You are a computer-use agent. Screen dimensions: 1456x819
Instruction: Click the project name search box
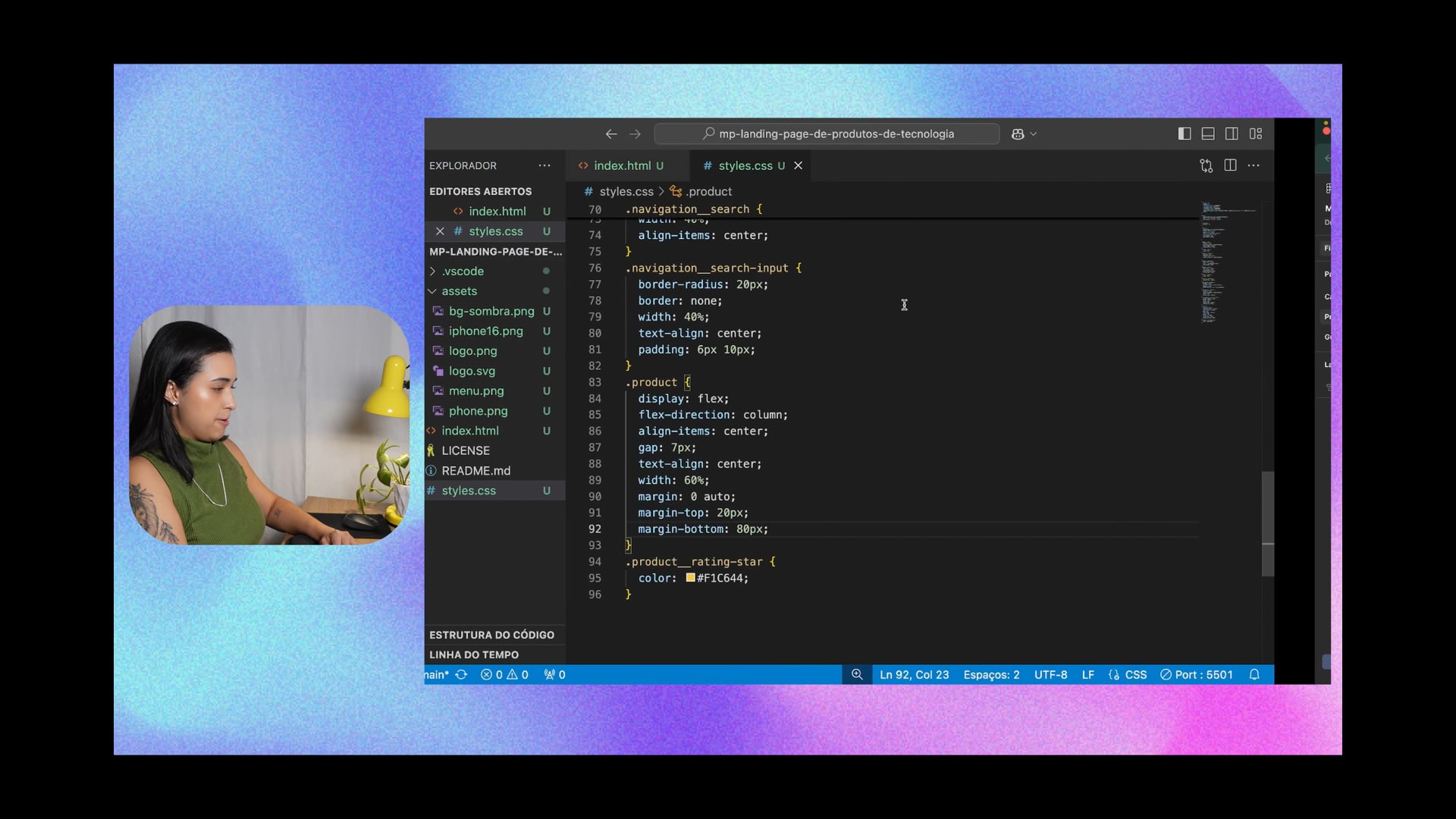(x=827, y=134)
